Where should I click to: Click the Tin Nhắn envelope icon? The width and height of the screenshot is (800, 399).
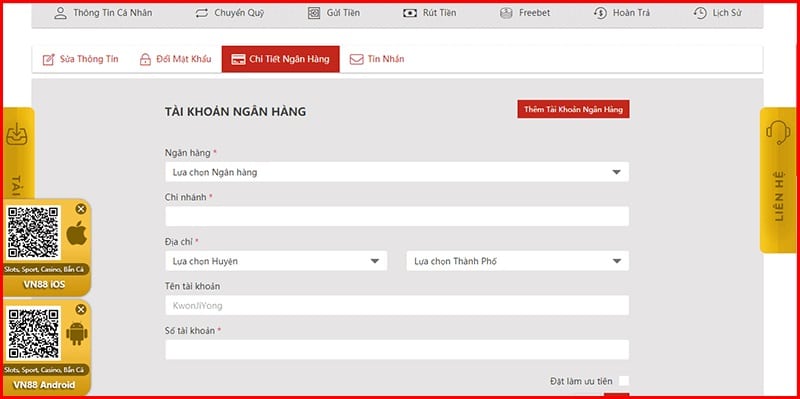coord(356,59)
